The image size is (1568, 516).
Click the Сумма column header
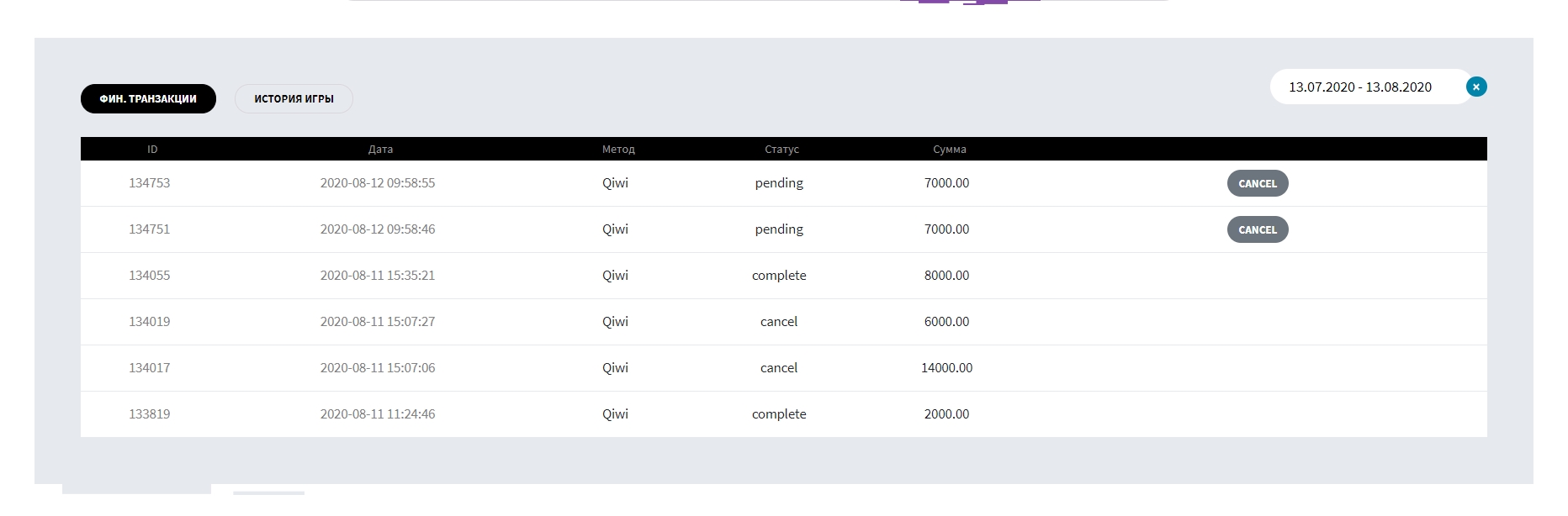tap(950, 150)
